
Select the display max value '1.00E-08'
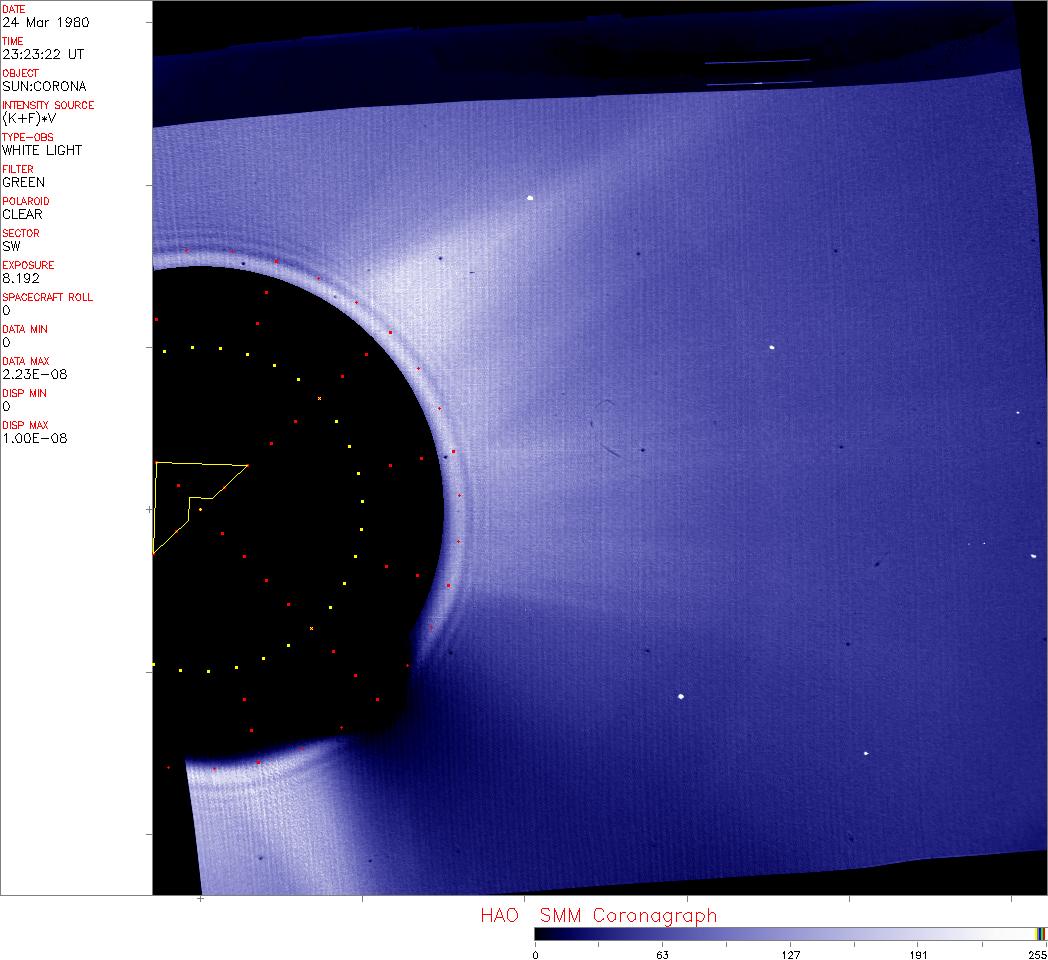pos(35,438)
